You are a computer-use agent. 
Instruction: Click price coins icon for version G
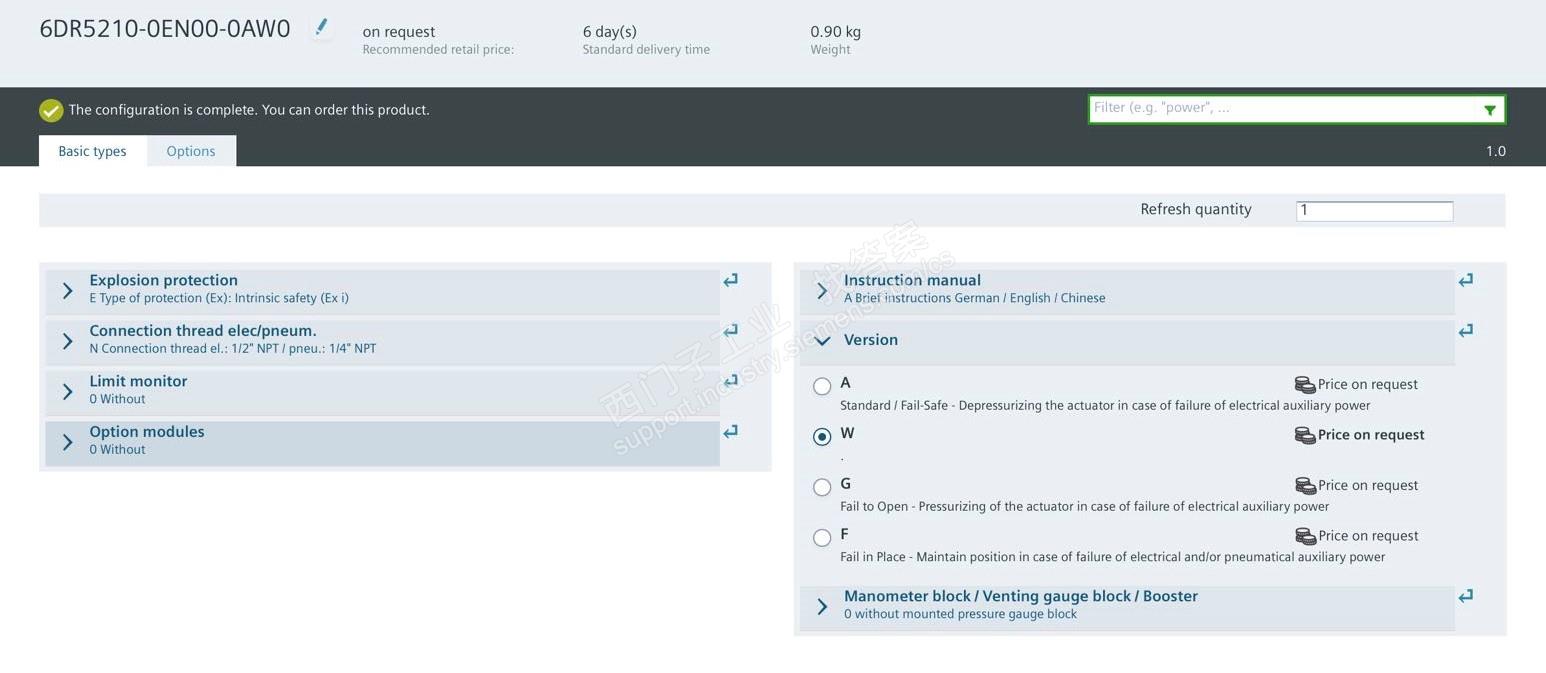coord(1305,486)
